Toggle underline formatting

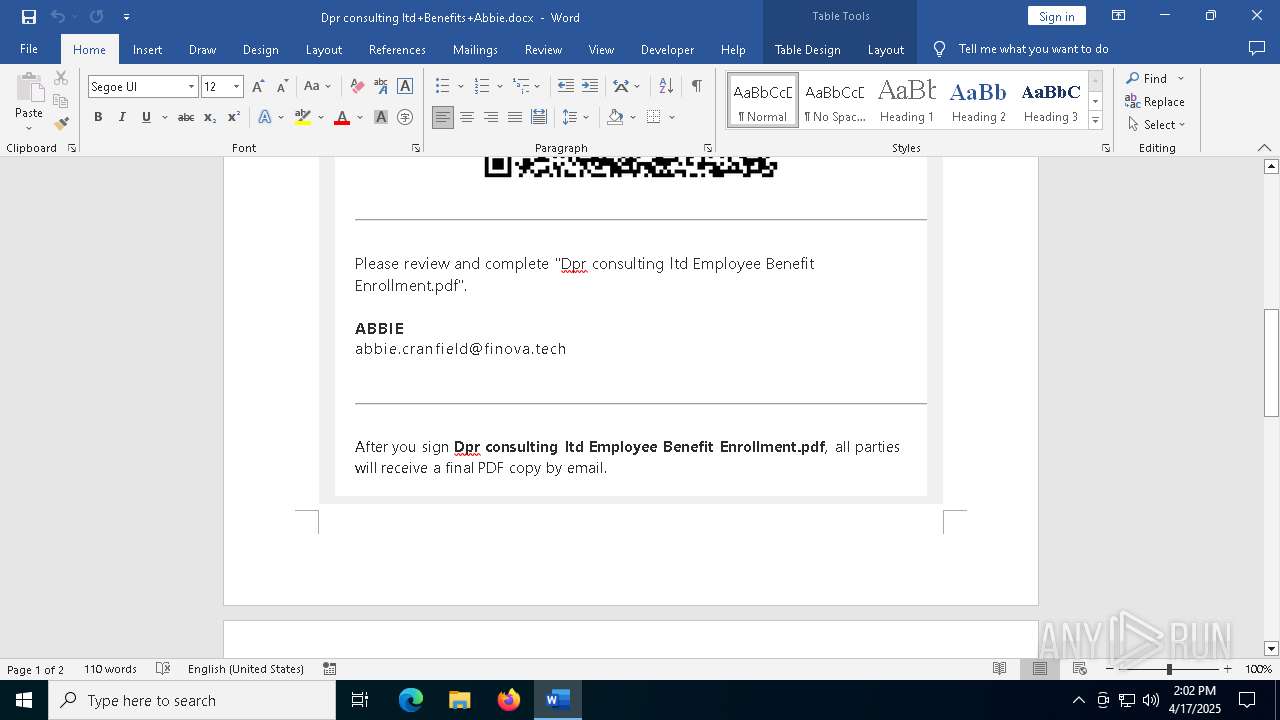pos(146,117)
